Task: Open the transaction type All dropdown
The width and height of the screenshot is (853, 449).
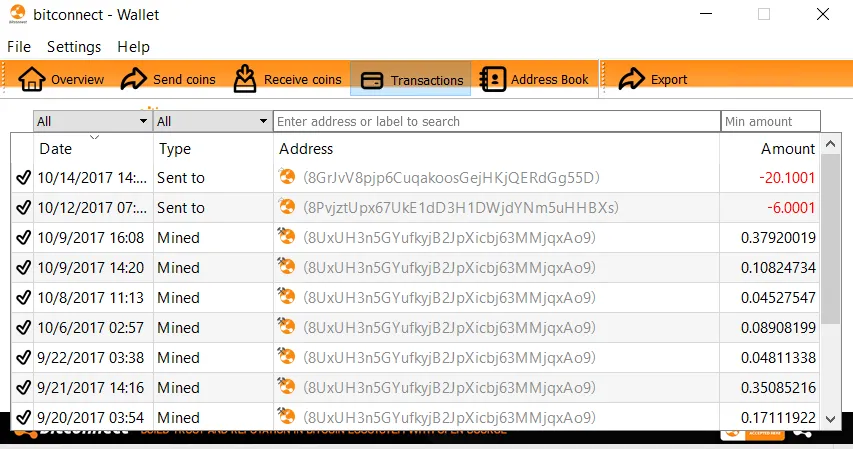Action: (x=213, y=121)
